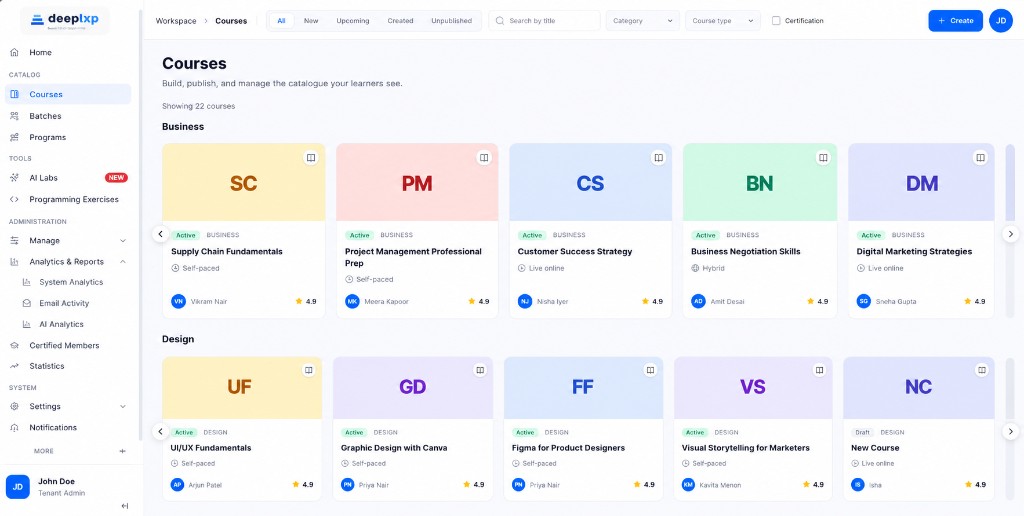Open the VS course thumbnail
Image resolution: width=1024 pixels, height=516 pixels.
(x=753, y=387)
